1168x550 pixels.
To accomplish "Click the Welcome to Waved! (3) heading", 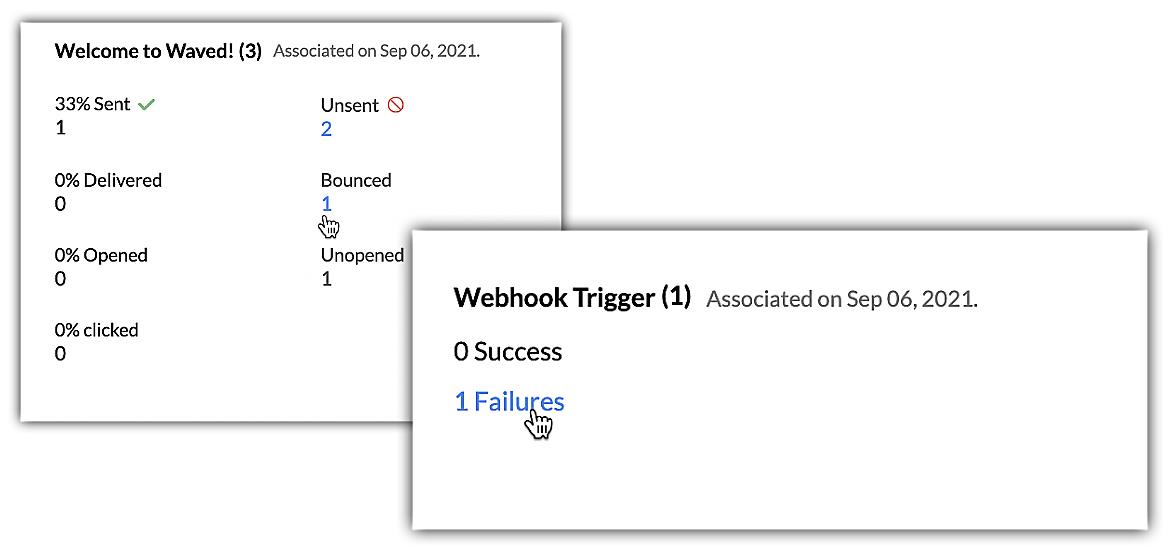I will point(158,51).
